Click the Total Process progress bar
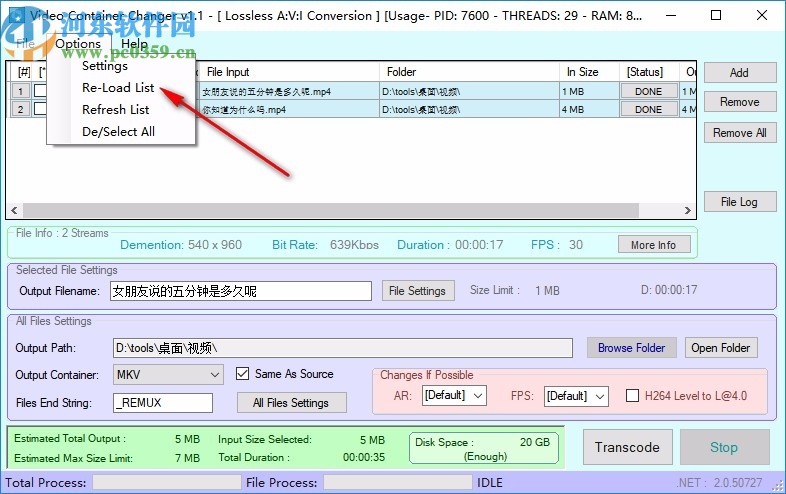The image size is (786, 494). point(167,482)
